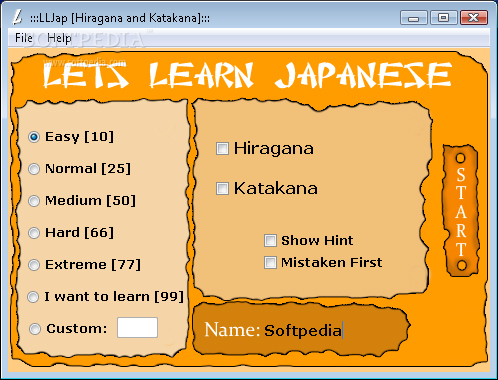Open the Help menu

(59, 38)
